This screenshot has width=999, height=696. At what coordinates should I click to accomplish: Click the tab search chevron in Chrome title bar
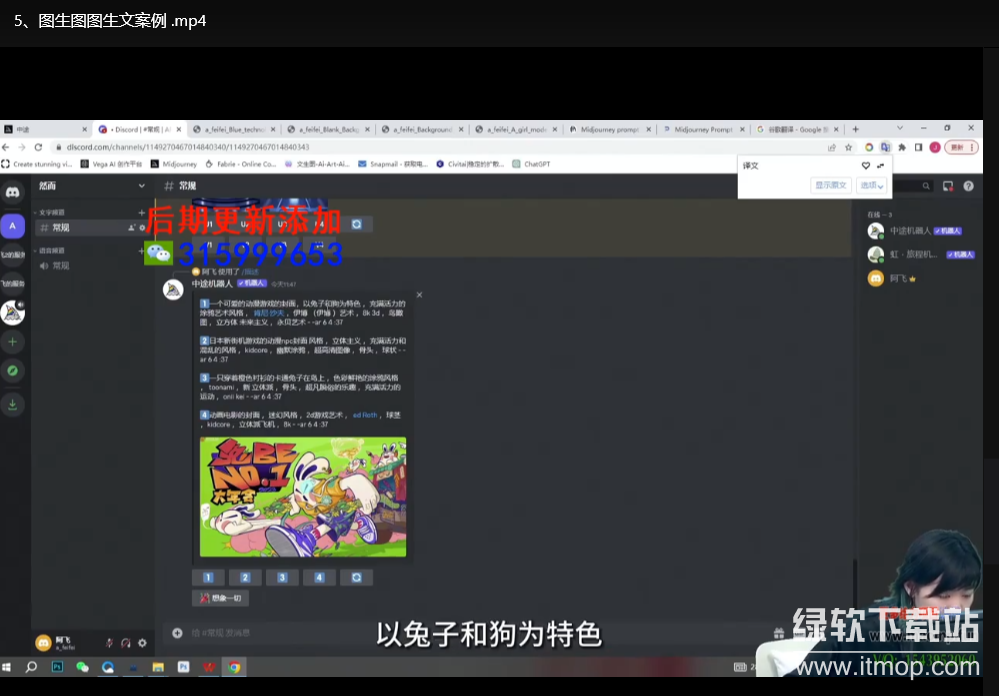click(900, 128)
